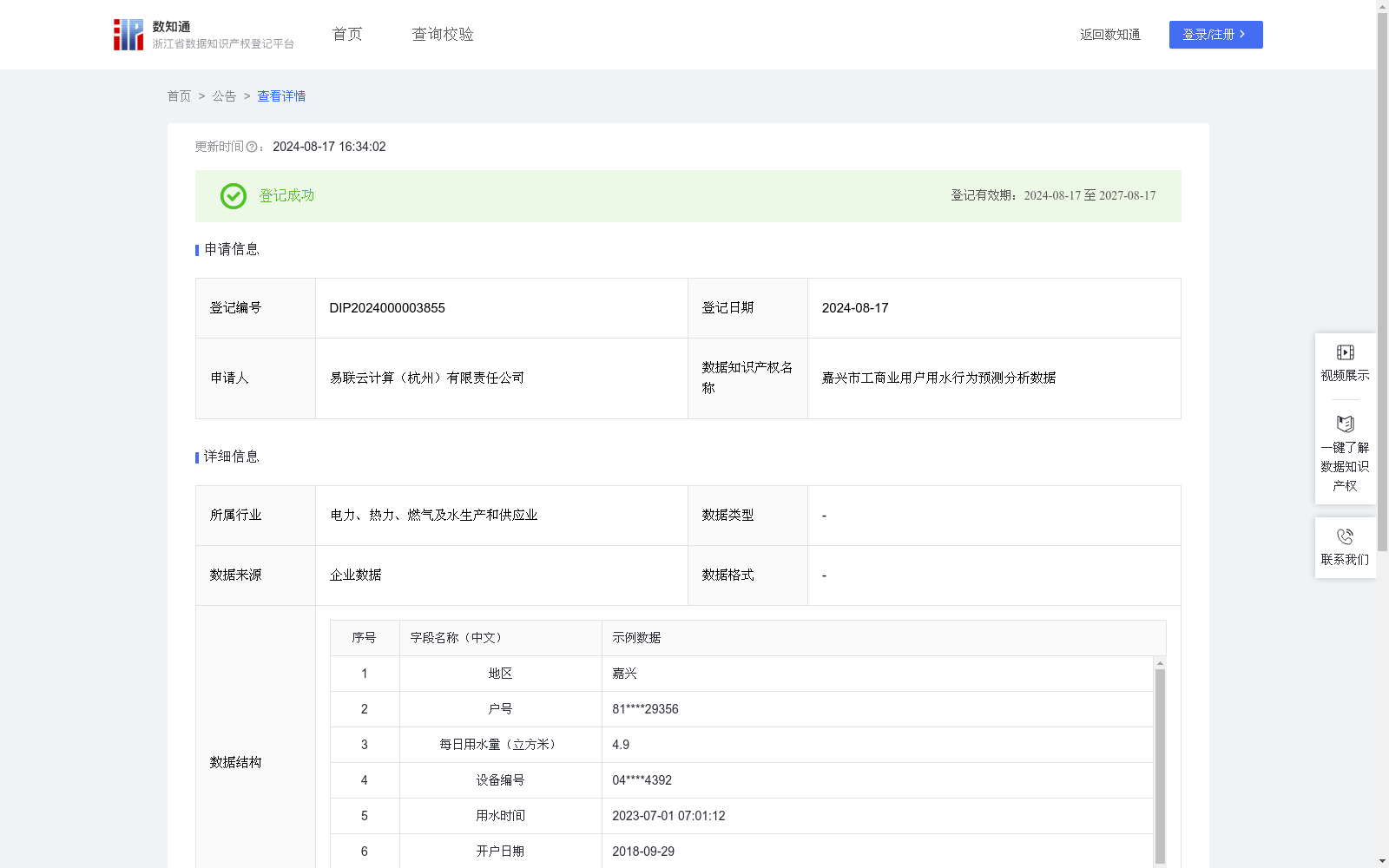
Task: Expand the 详细信息 section header
Action: 229,457
